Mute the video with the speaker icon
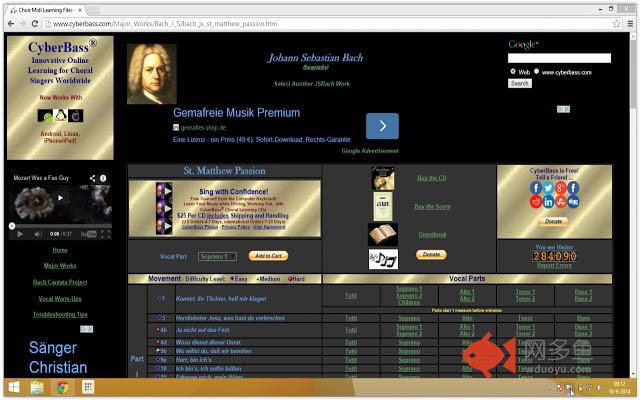The width and height of the screenshot is (640, 400). point(38,234)
